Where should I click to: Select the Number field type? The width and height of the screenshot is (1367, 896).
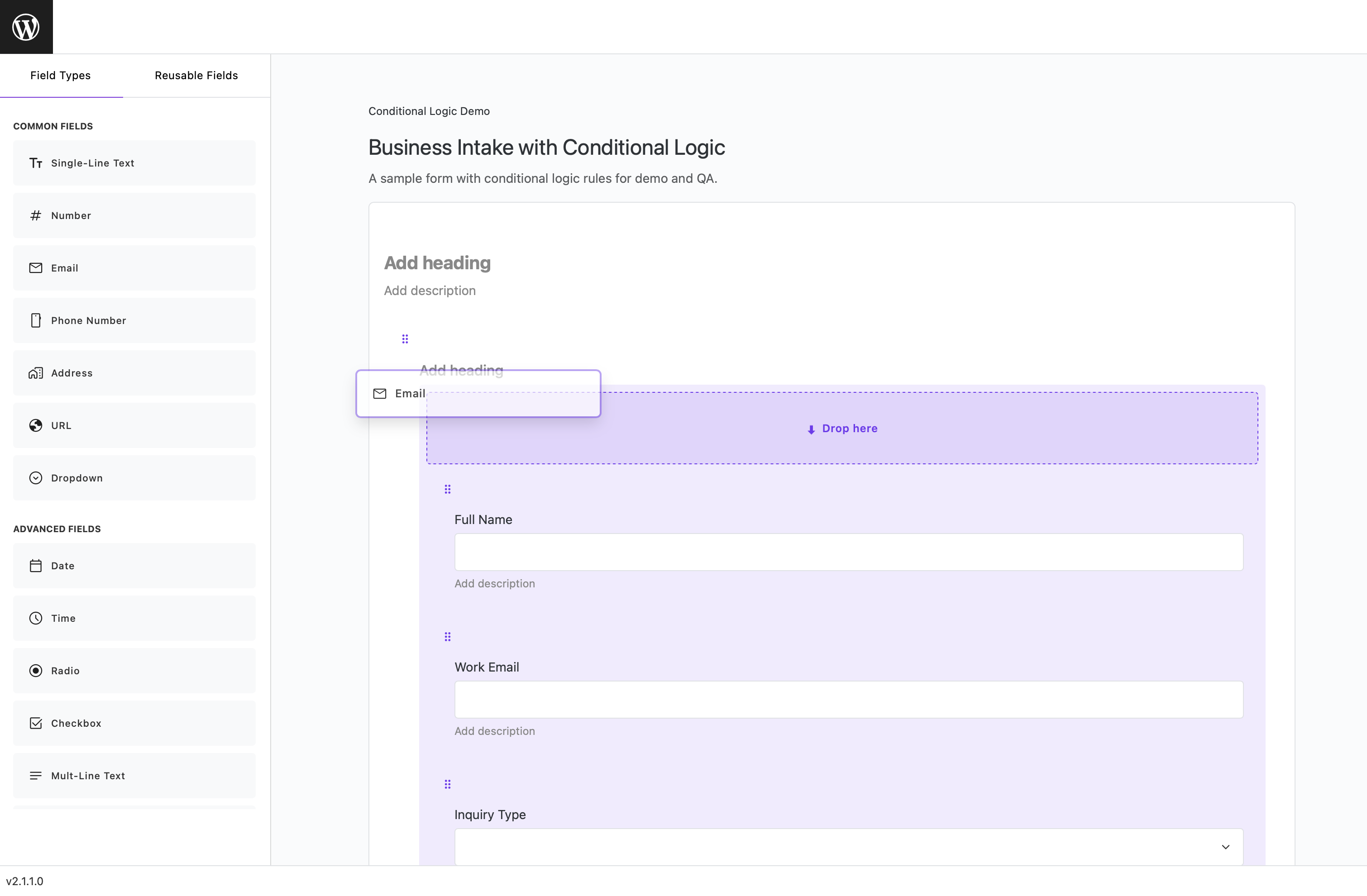tap(134, 215)
